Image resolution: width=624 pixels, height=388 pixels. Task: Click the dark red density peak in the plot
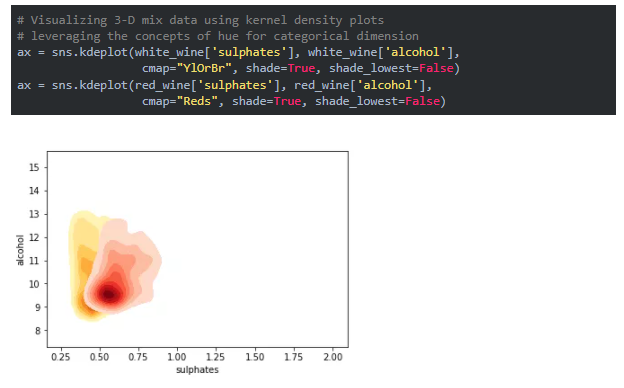(108, 295)
